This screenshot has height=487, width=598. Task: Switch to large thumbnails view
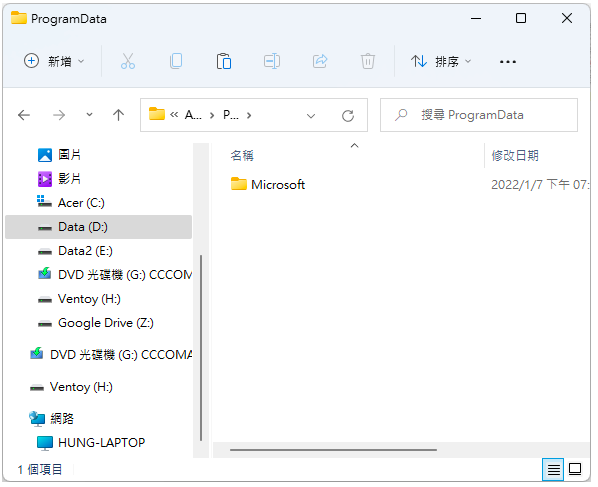tap(575, 469)
